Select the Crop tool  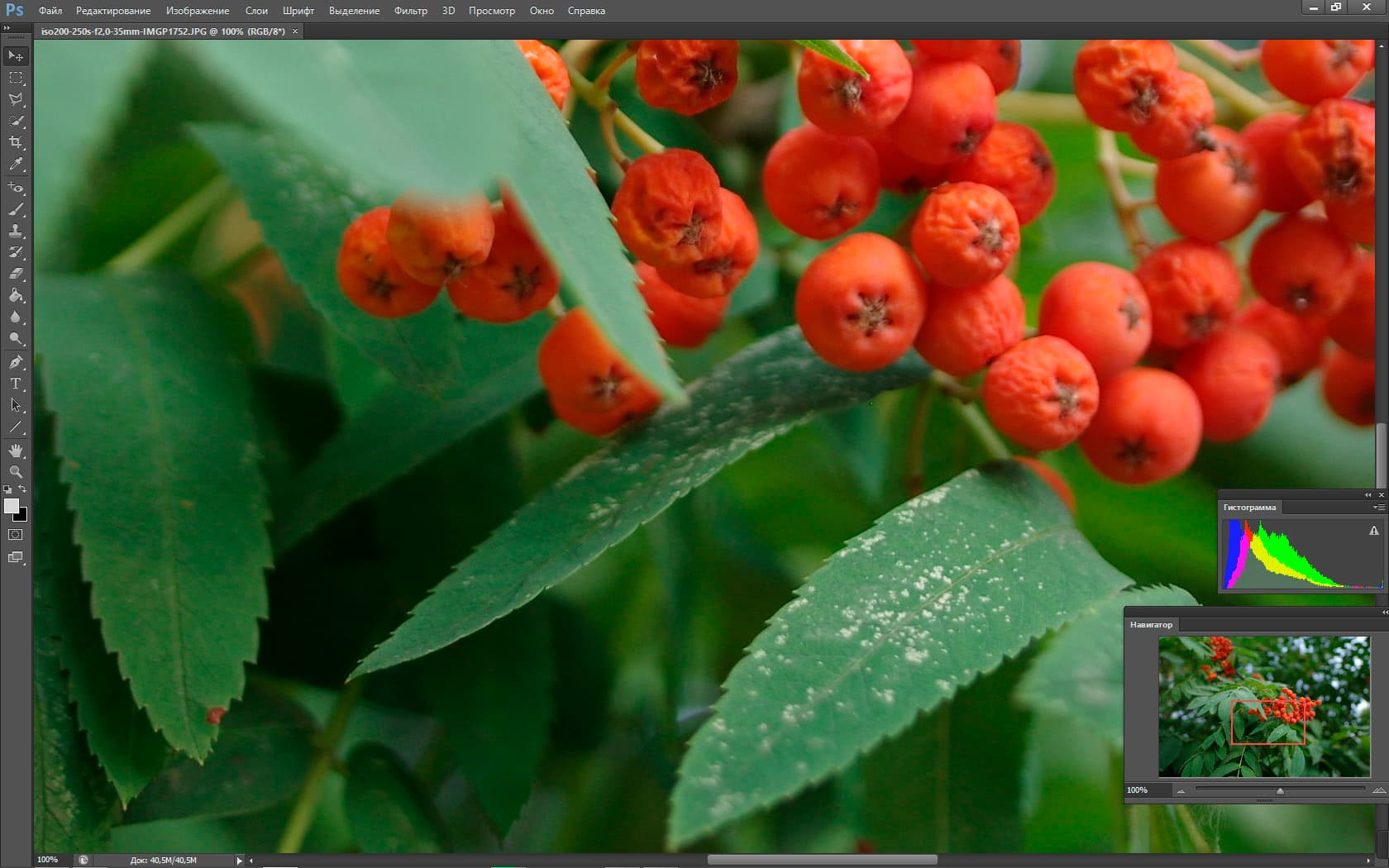[16, 142]
